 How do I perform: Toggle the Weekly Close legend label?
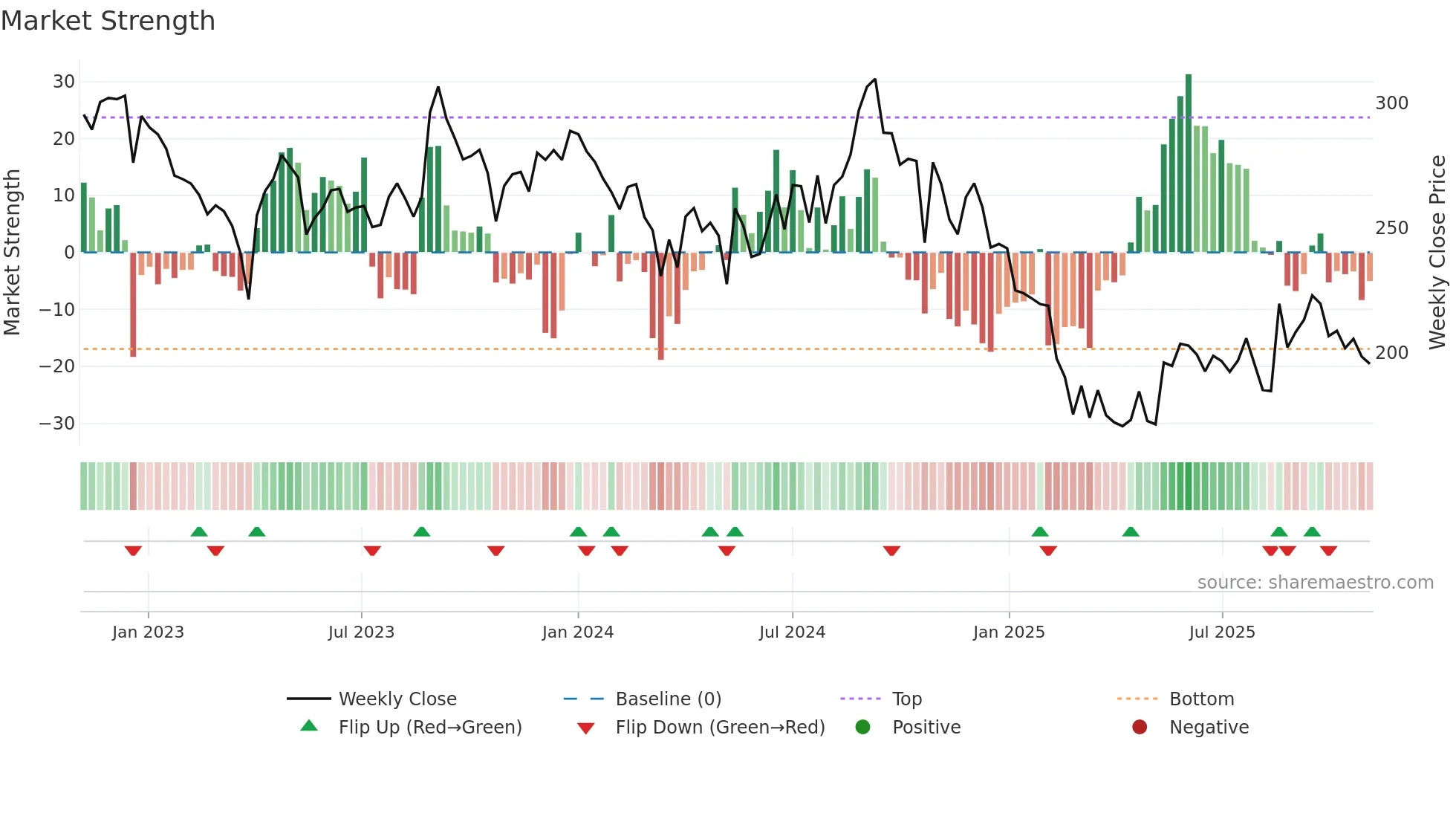(x=397, y=699)
